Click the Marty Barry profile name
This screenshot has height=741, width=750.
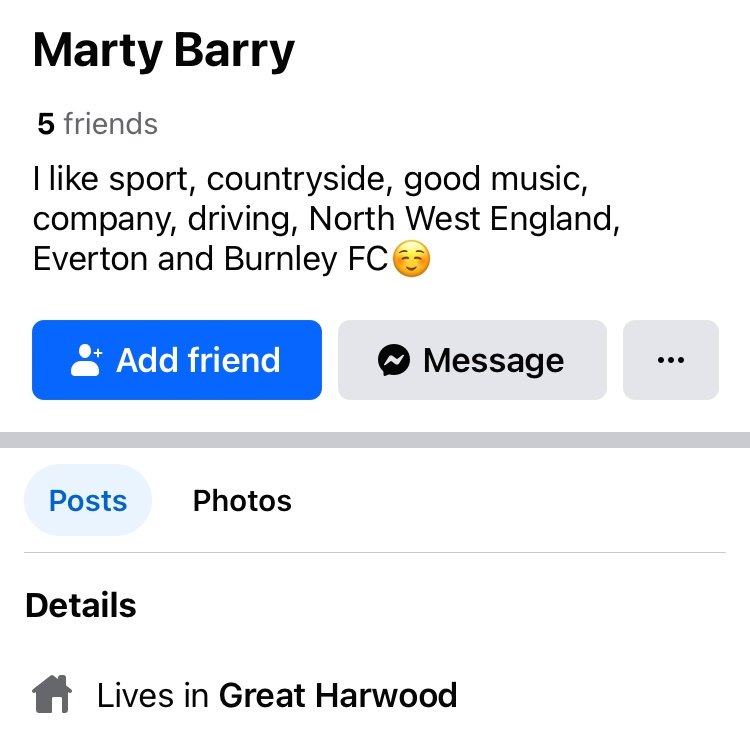[x=164, y=50]
